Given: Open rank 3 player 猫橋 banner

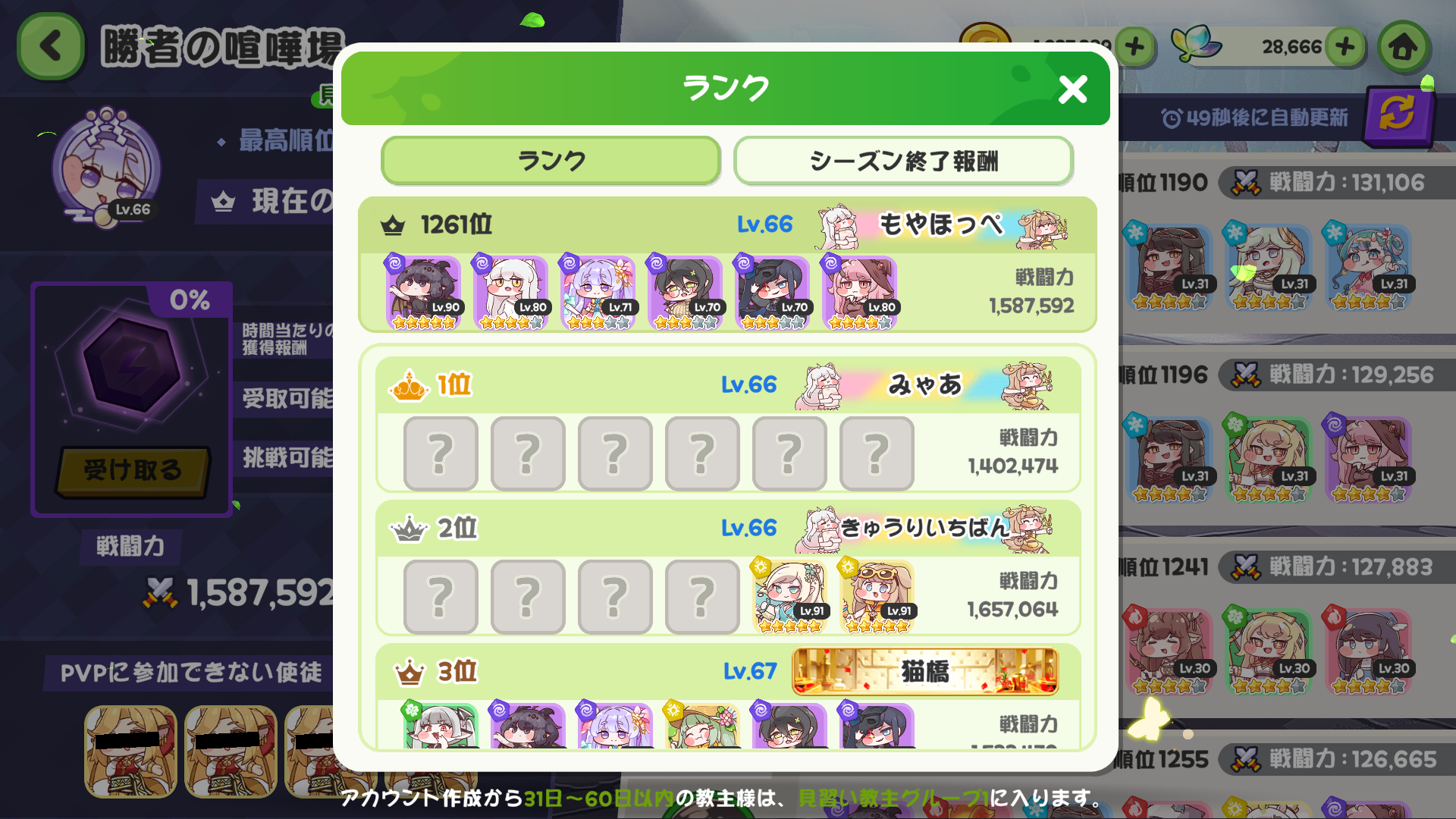Looking at the screenshot, I should click(x=925, y=672).
